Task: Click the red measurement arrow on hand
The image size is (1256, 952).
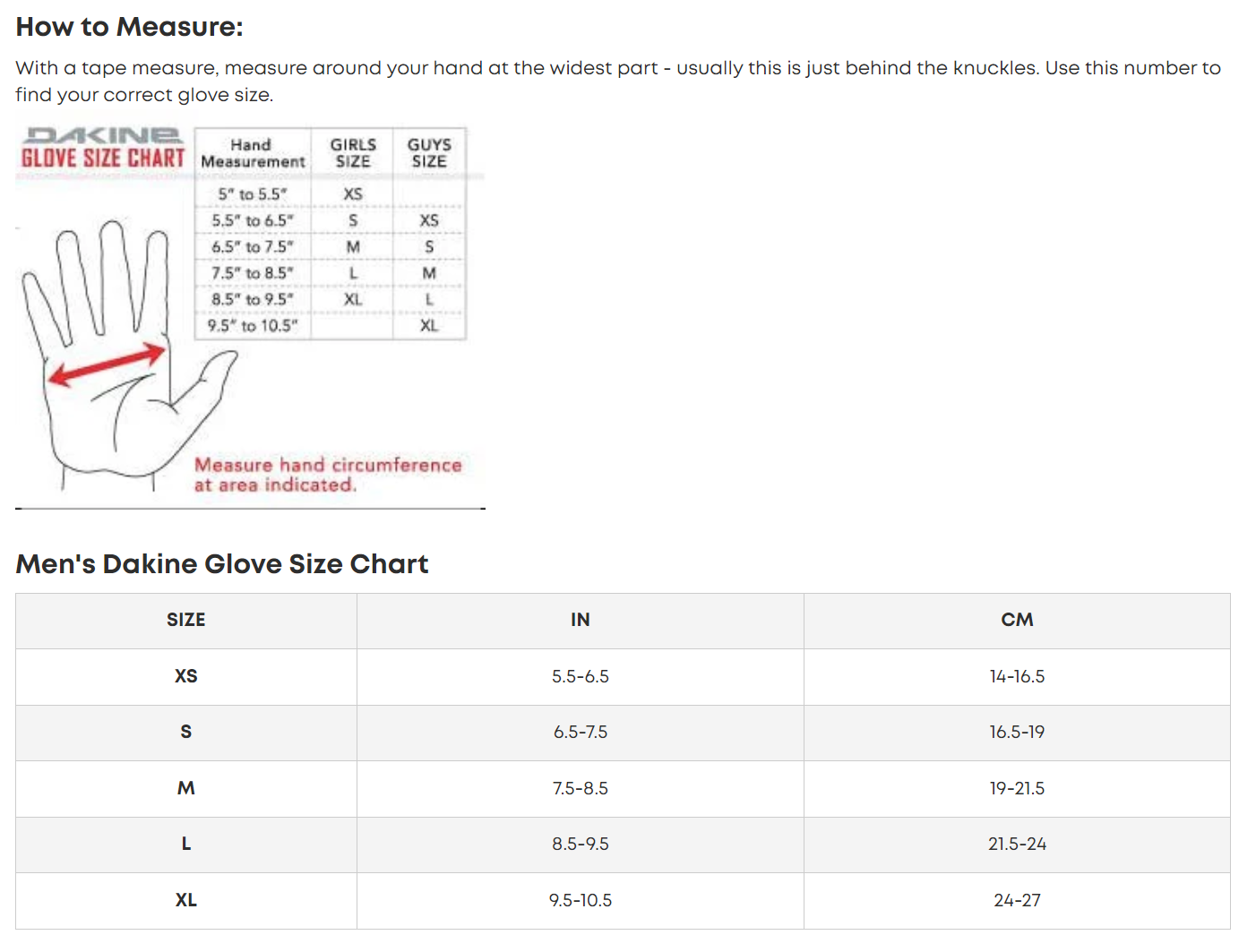Action: pyautogui.click(x=107, y=365)
